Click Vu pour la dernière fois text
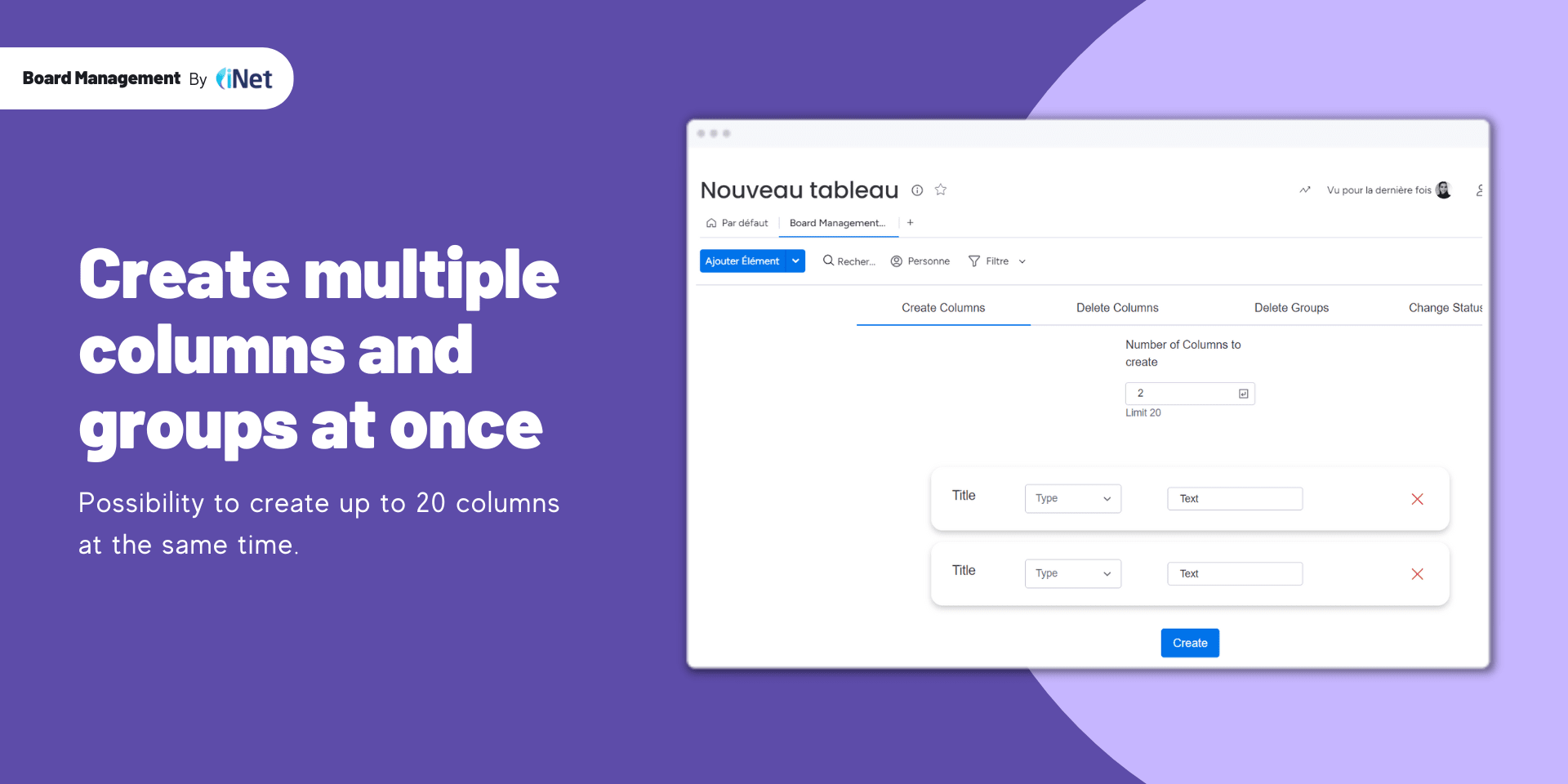Image resolution: width=1568 pixels, height=784 pixels. (x=1379, y=190)
